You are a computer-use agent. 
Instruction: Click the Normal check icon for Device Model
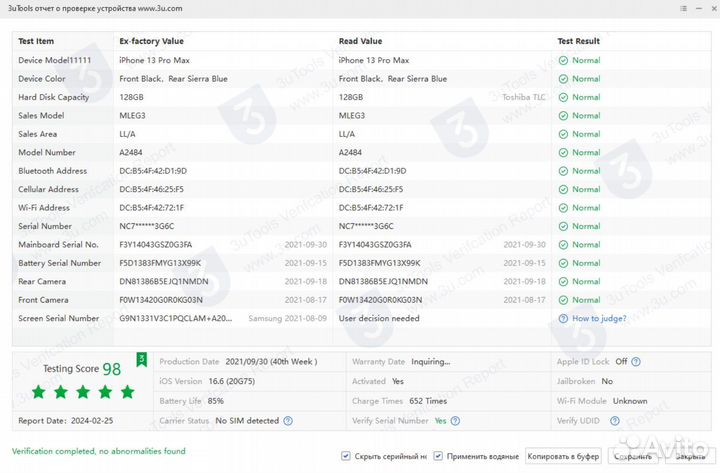[563, 60]
